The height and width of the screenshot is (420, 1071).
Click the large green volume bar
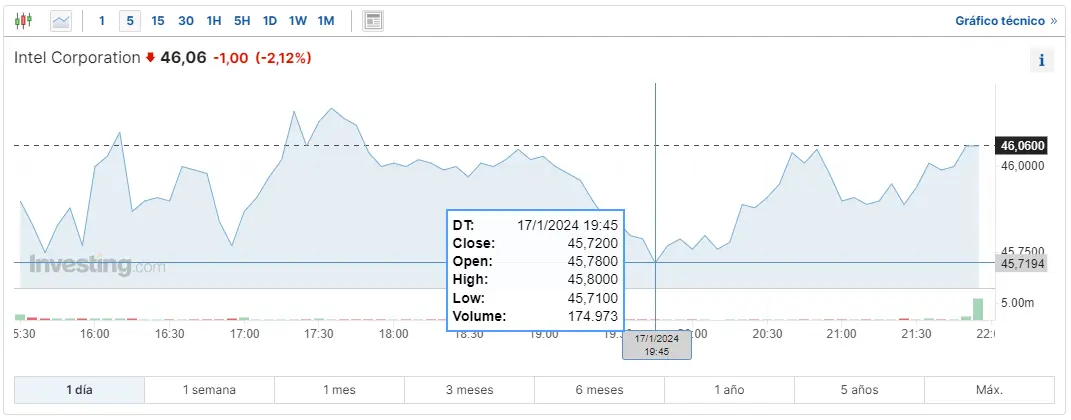pyautogui.click(x=978, y=309)
